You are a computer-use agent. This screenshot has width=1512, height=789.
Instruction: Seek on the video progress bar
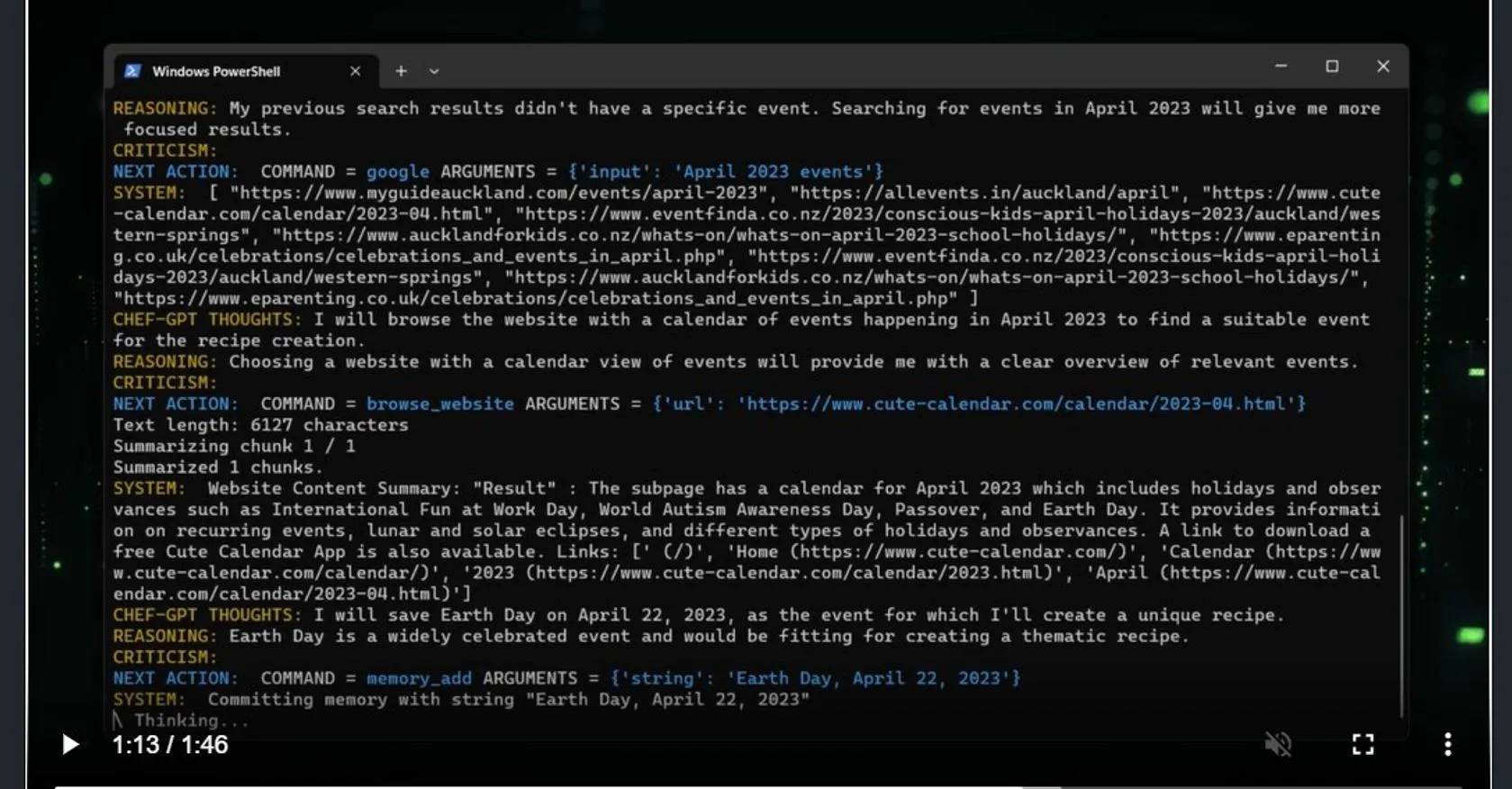[756, 786]
